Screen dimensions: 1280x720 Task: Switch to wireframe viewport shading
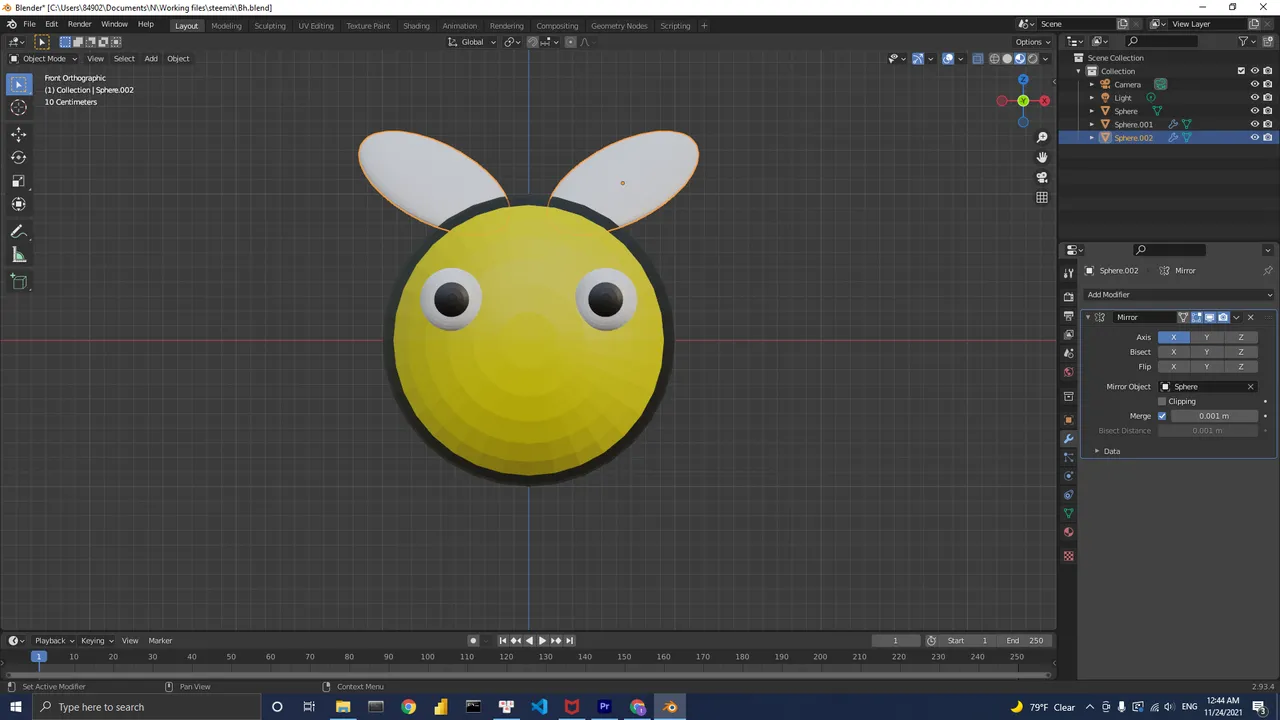(x=994, y=58)
